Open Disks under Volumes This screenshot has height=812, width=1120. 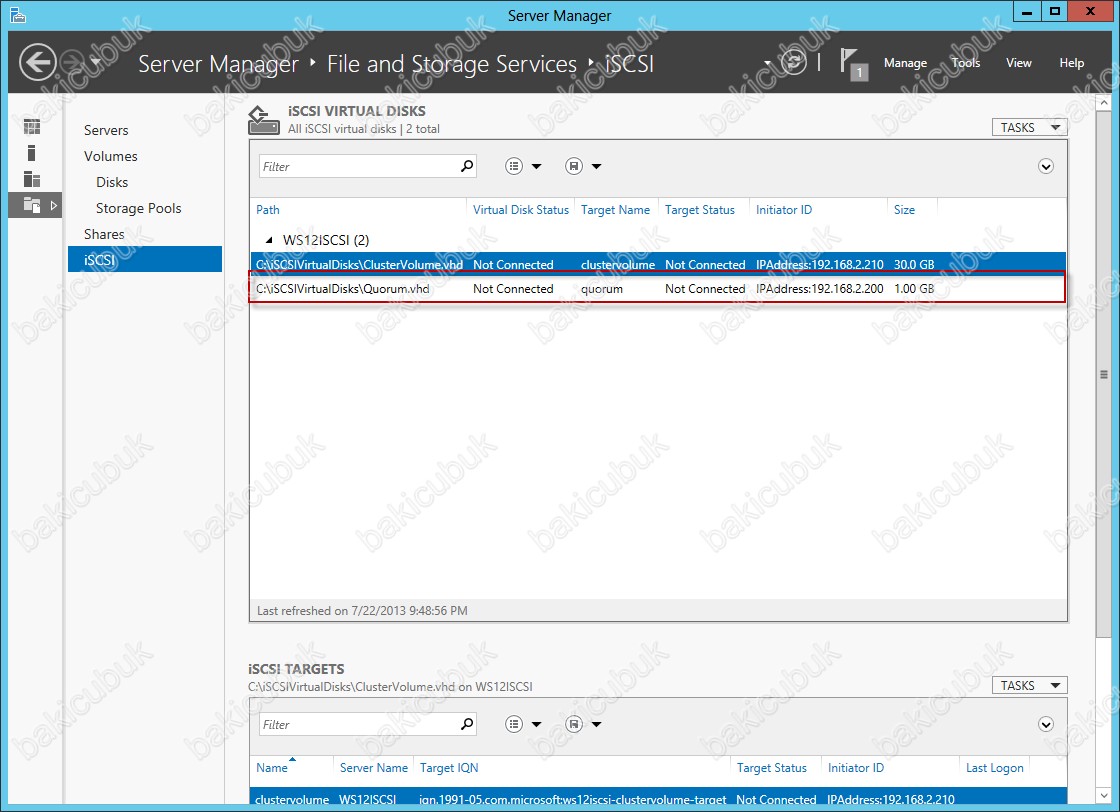tap(112, 182)
